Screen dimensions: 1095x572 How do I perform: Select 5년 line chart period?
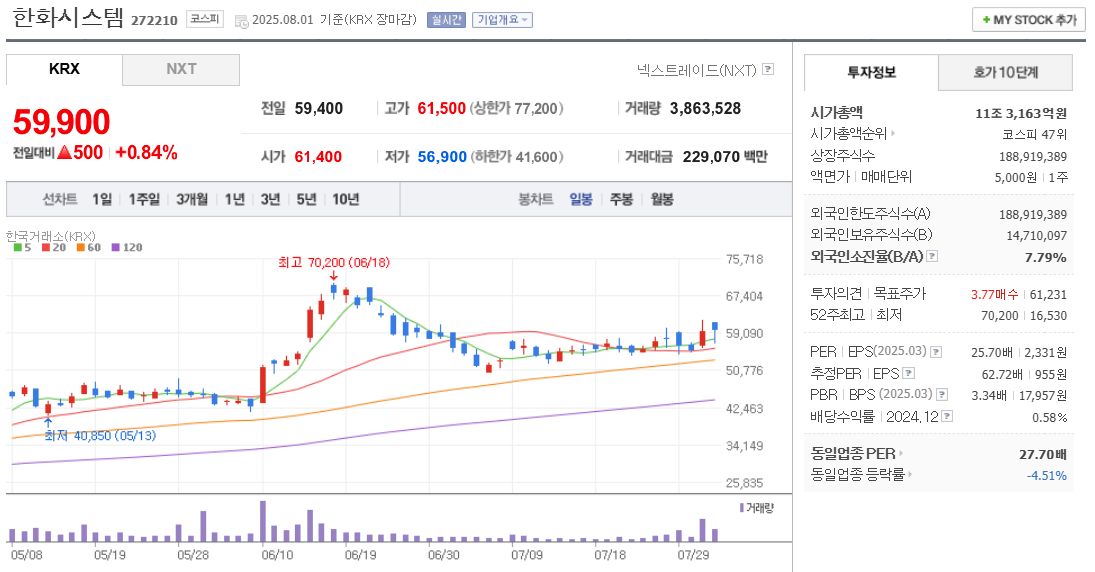(306, 200)
